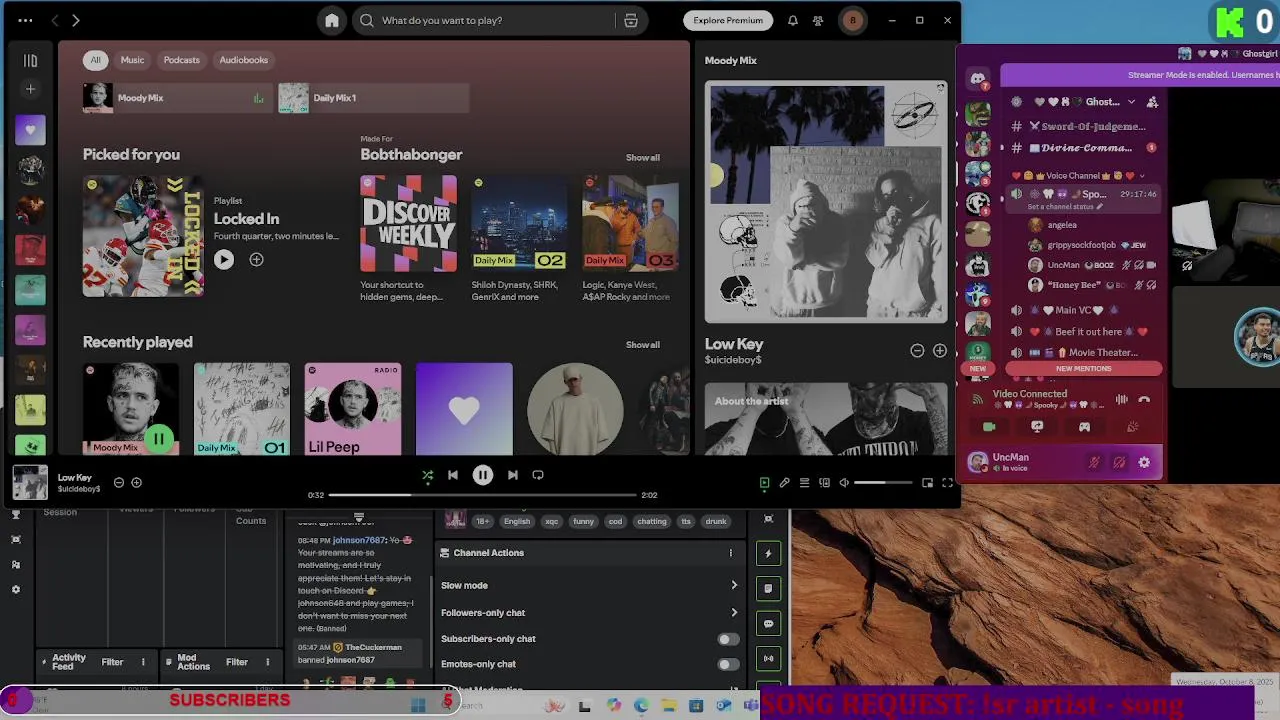Add Low Key to Liked Songs in panel

939,350
